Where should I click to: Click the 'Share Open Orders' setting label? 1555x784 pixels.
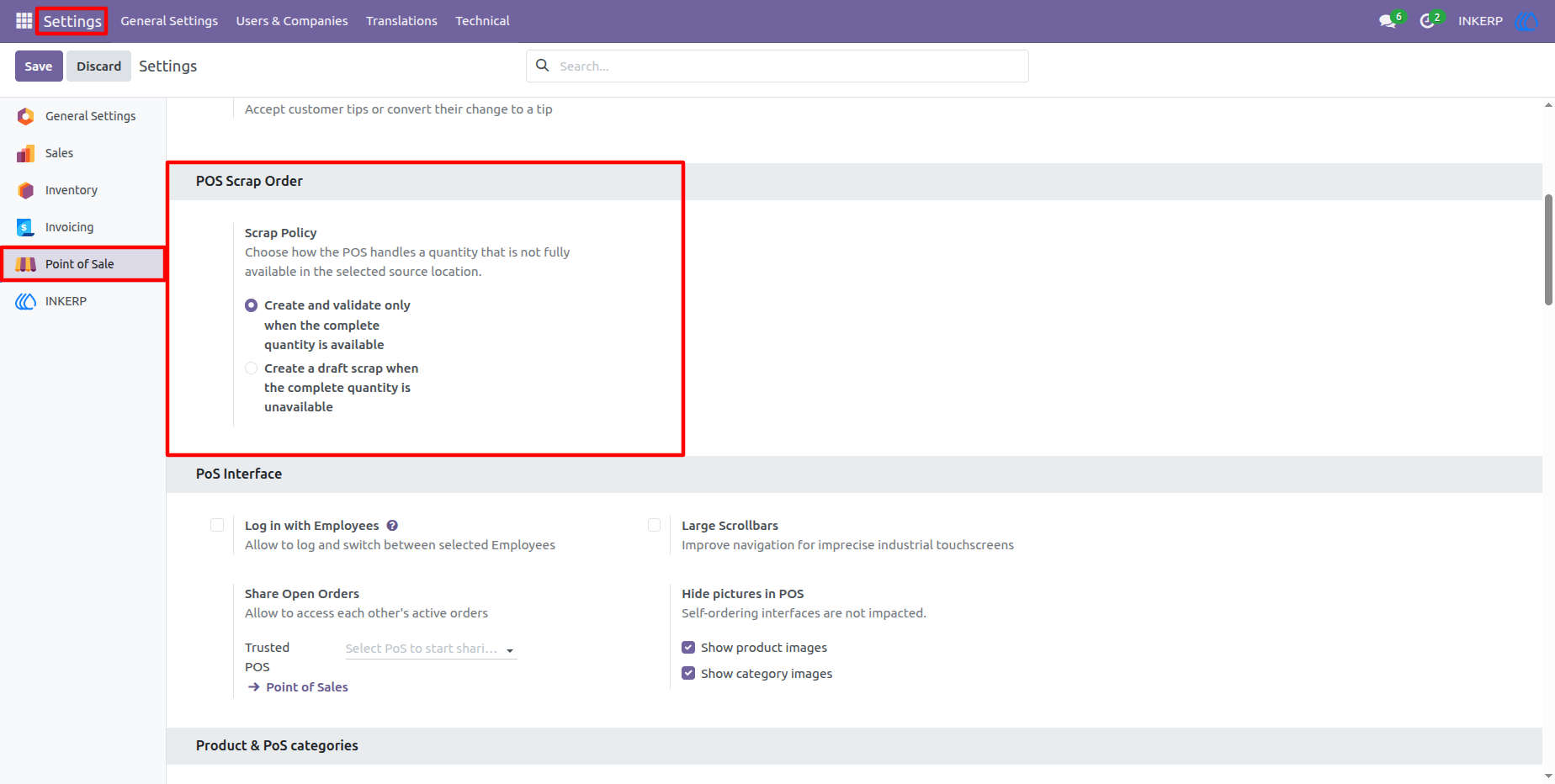(x=302, y=594)
